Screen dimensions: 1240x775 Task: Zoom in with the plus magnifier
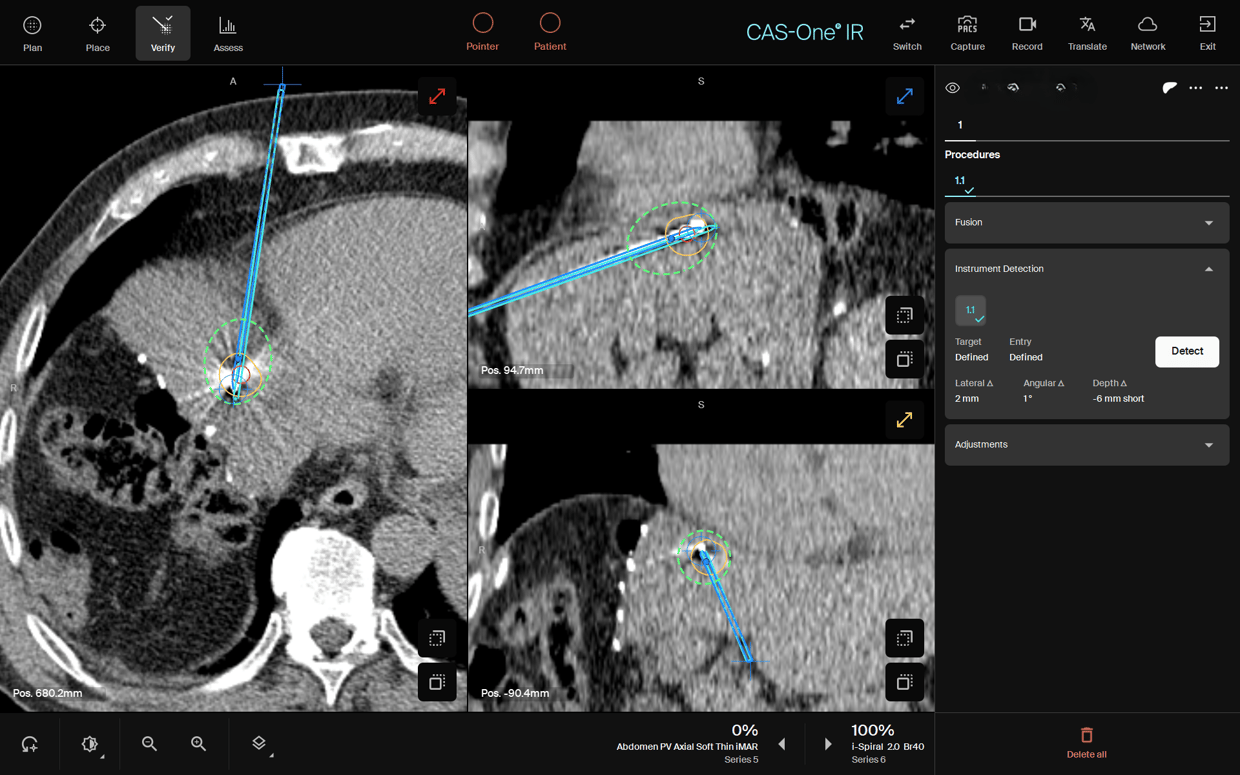(x=198, y=743)
